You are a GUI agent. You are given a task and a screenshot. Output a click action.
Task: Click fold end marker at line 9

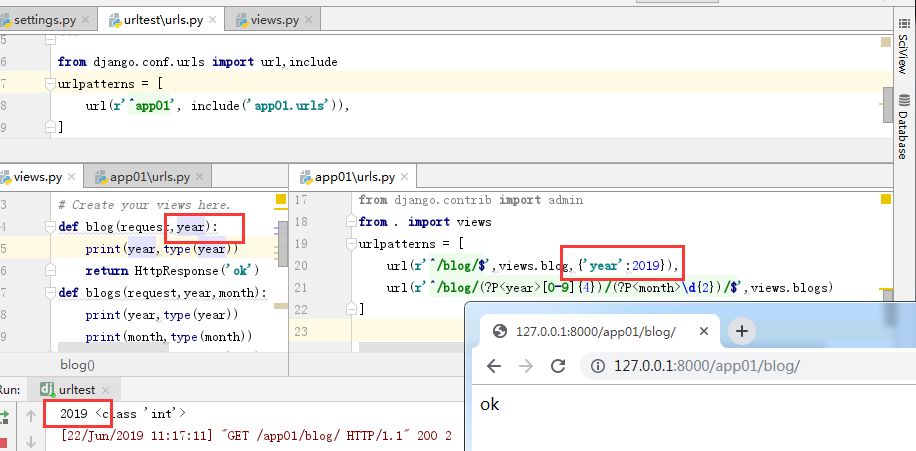click(50, 126)
